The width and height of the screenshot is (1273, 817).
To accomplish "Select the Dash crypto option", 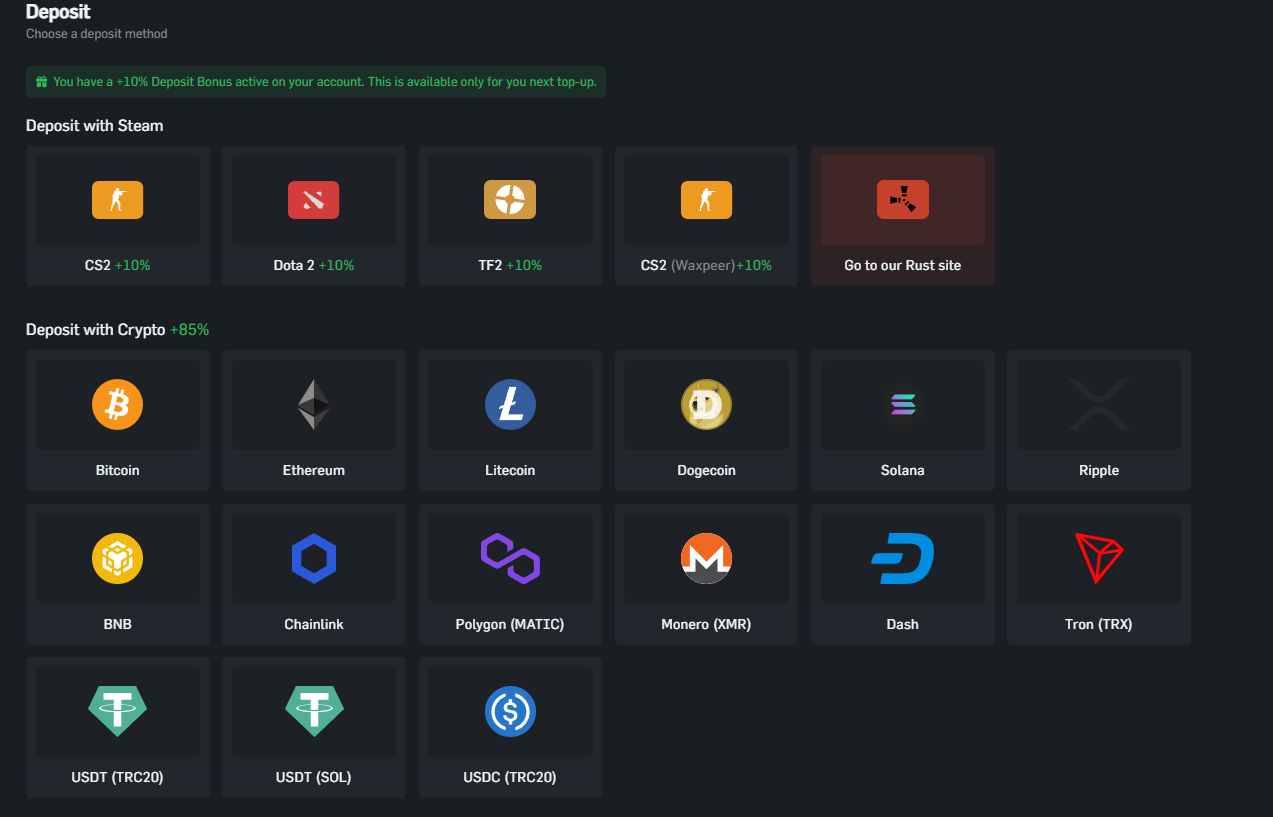I will click(902, 574).
